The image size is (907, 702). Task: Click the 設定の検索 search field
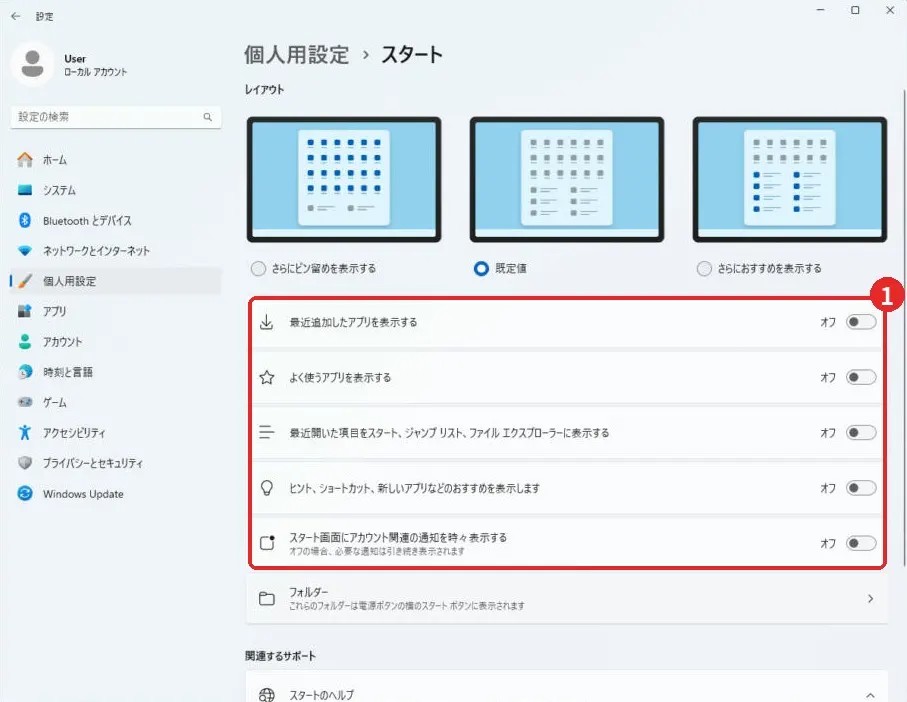(116, 117)
